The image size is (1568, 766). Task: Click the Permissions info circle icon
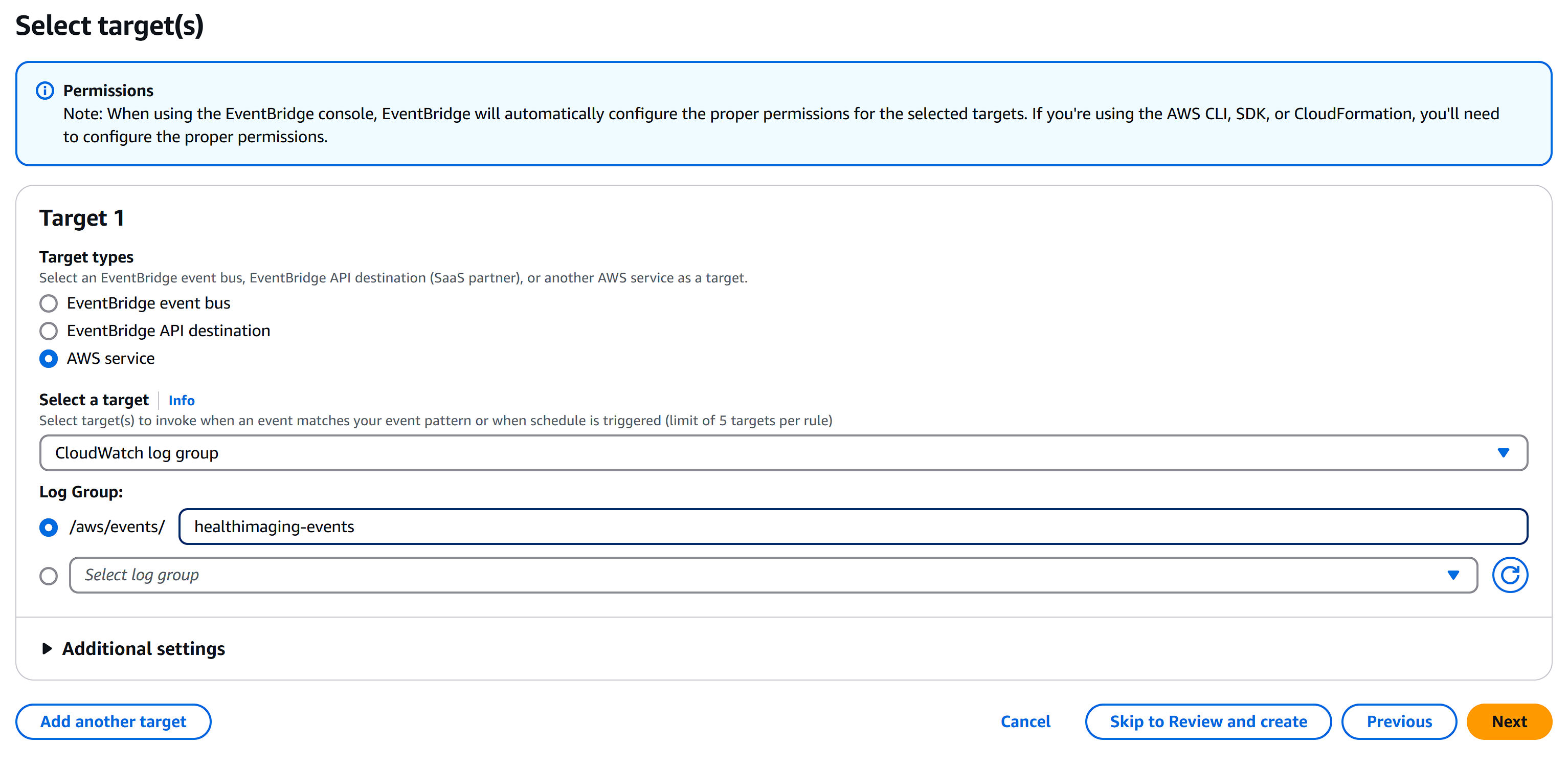click(45, 91)
